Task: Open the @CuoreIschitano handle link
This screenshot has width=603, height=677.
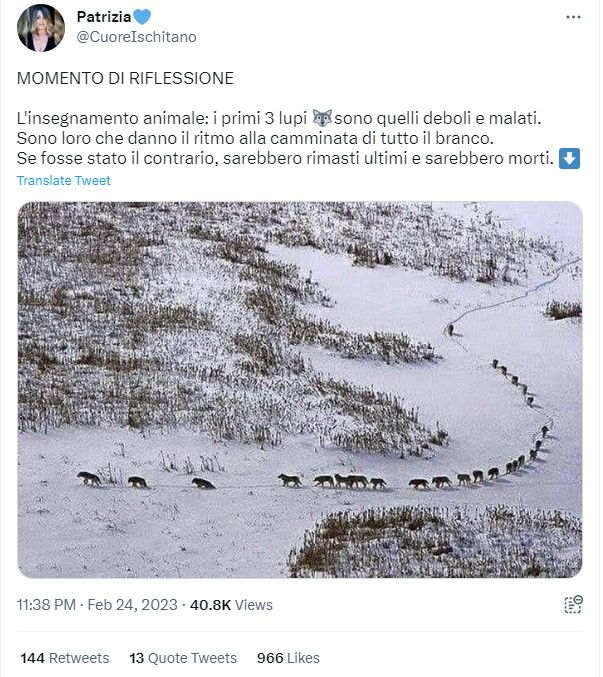Action: pyautogui.click(x=136, y=37)
